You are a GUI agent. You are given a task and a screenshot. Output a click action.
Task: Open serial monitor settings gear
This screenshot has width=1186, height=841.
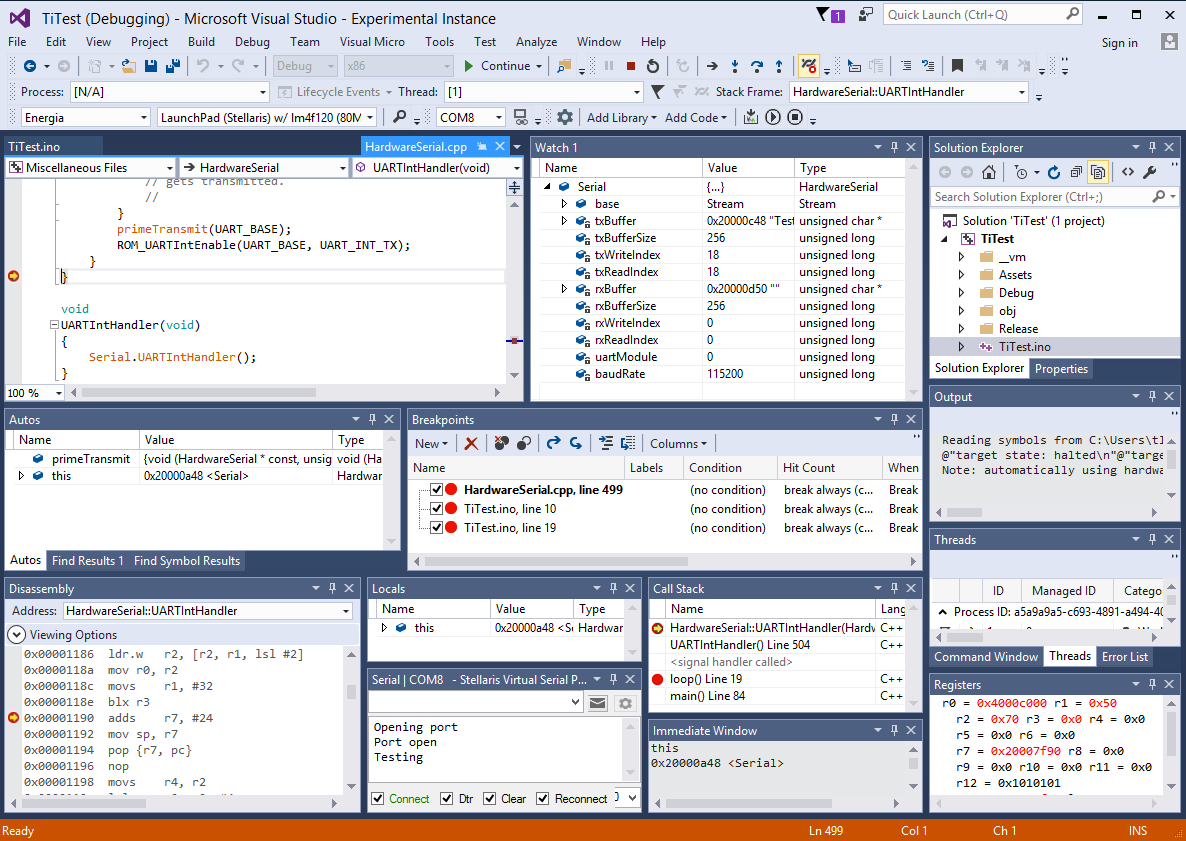pos(625,703)
